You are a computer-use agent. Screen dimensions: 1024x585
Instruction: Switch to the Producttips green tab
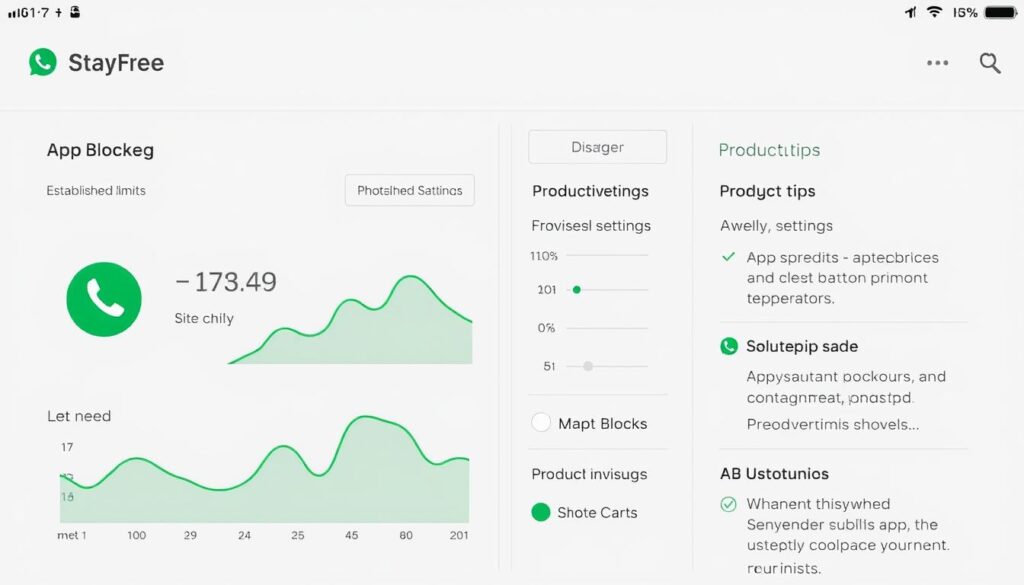pyautogui.click(x=769, y=150)
